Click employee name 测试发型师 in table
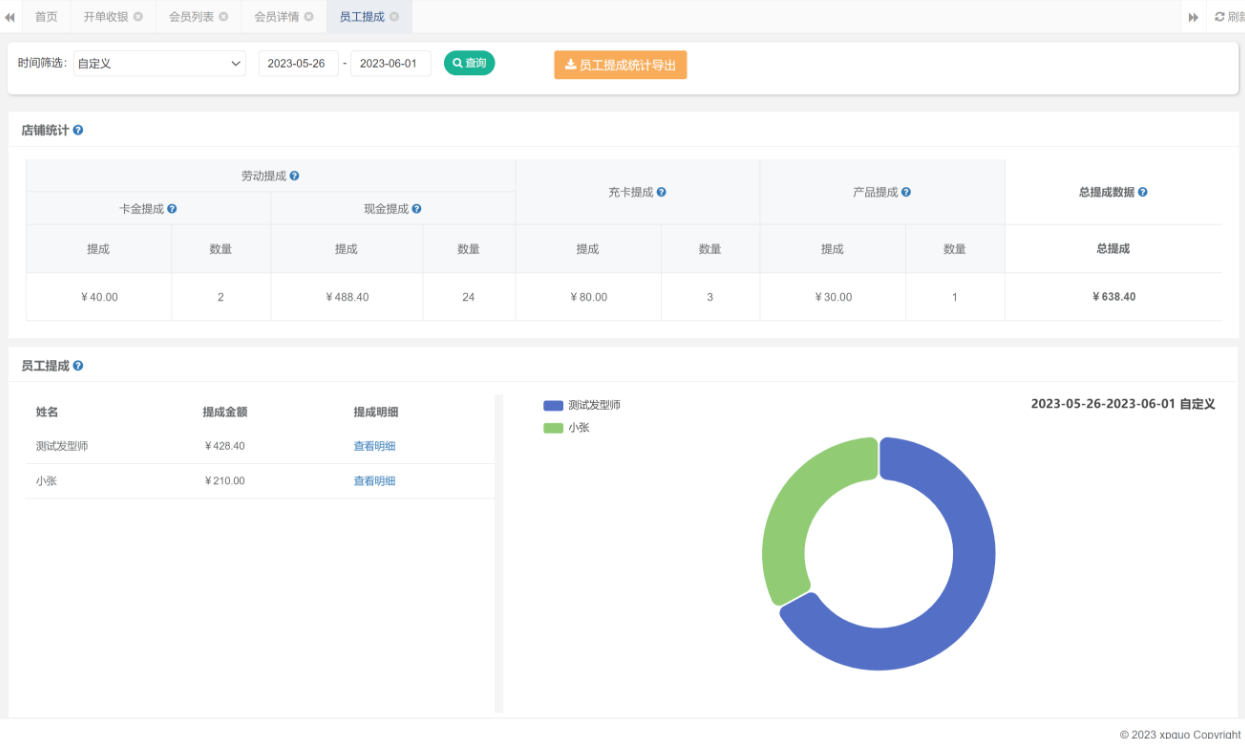The width and height of the screenshot is (1245, 745). [62, 446]
